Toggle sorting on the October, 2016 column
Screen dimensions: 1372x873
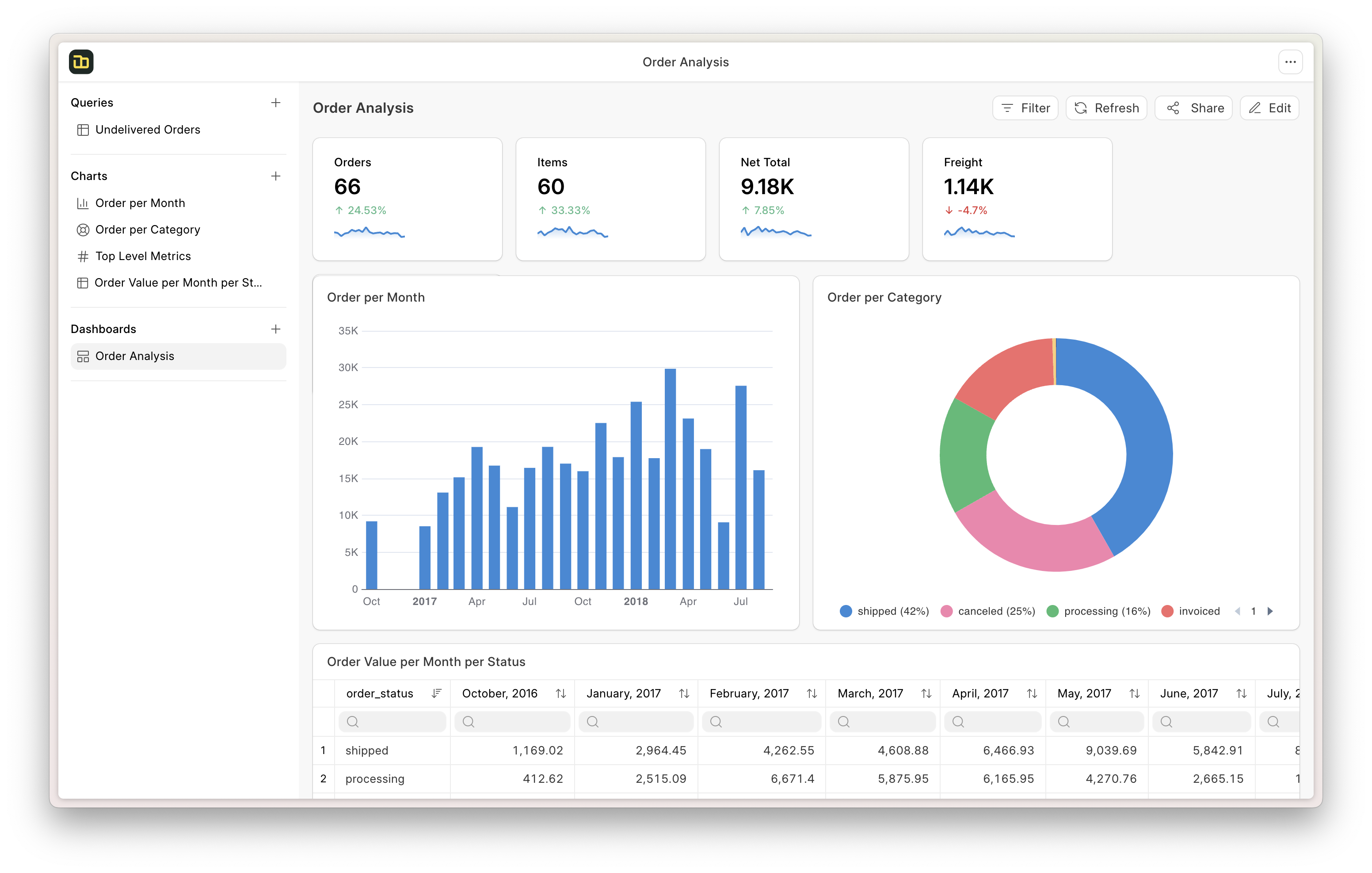point(560,693)
